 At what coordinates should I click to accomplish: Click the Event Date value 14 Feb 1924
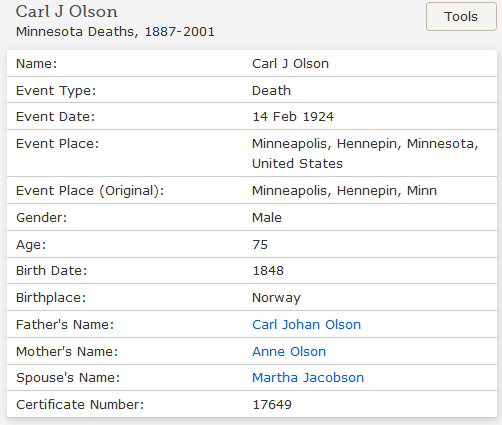click(x=293, y=117)
